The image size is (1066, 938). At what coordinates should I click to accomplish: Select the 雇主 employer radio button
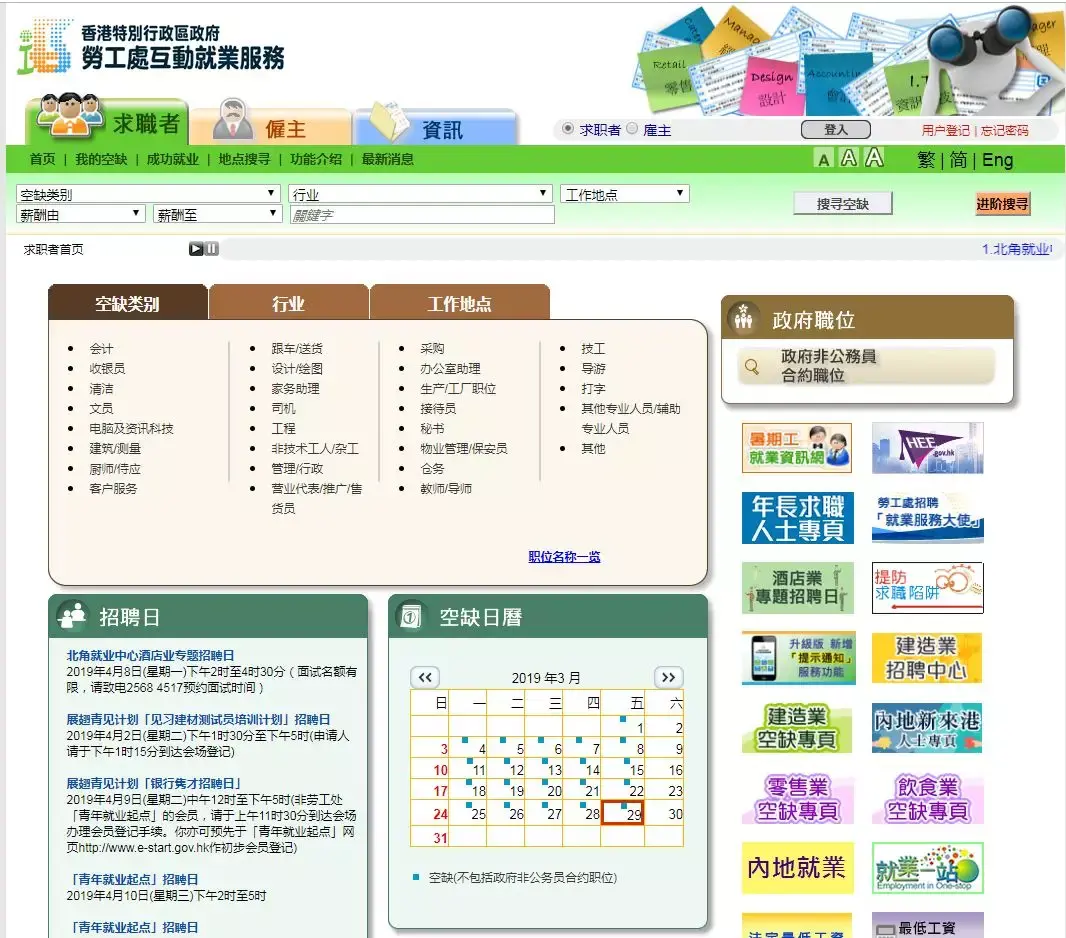(x=633, y=128)
